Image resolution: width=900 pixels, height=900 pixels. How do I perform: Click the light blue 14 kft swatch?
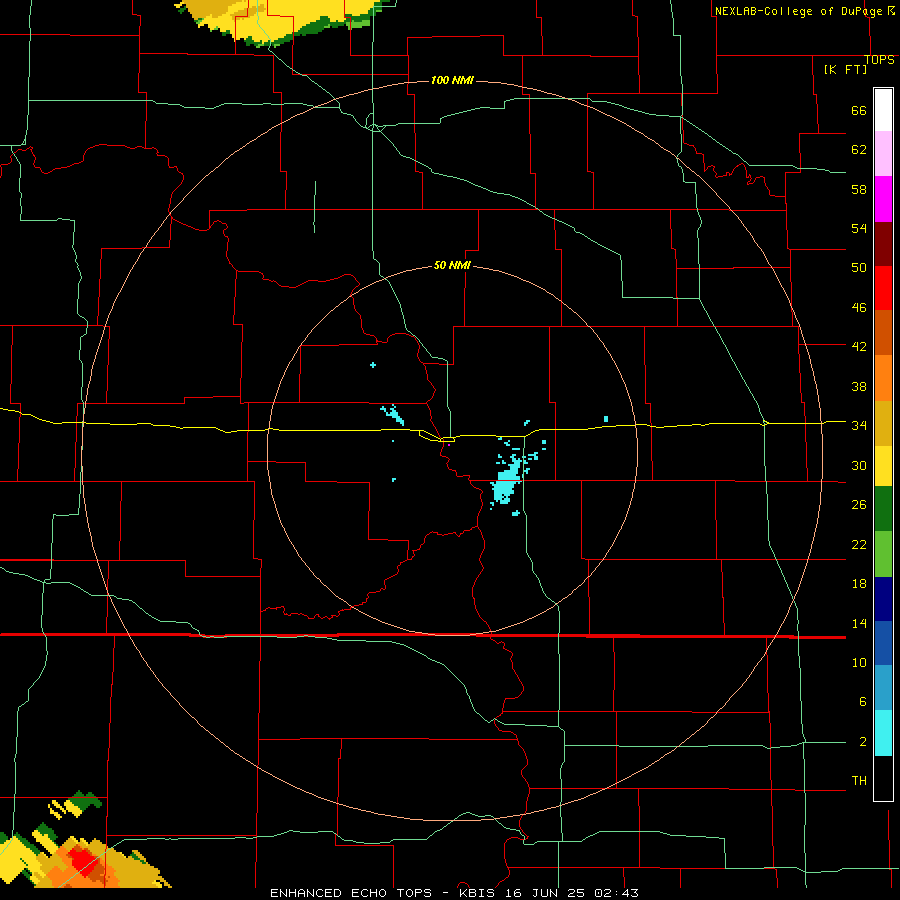[x=883, y=688]
